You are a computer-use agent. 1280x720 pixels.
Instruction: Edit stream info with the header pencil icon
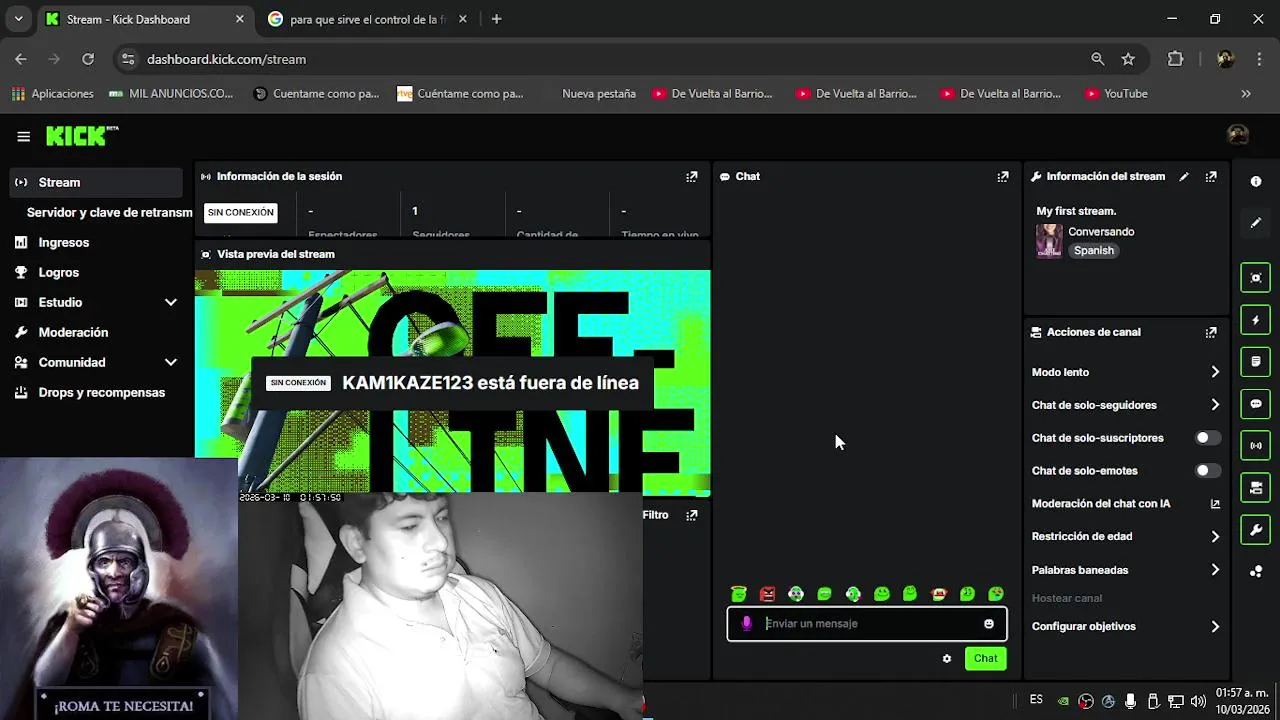click(1184, 176)
